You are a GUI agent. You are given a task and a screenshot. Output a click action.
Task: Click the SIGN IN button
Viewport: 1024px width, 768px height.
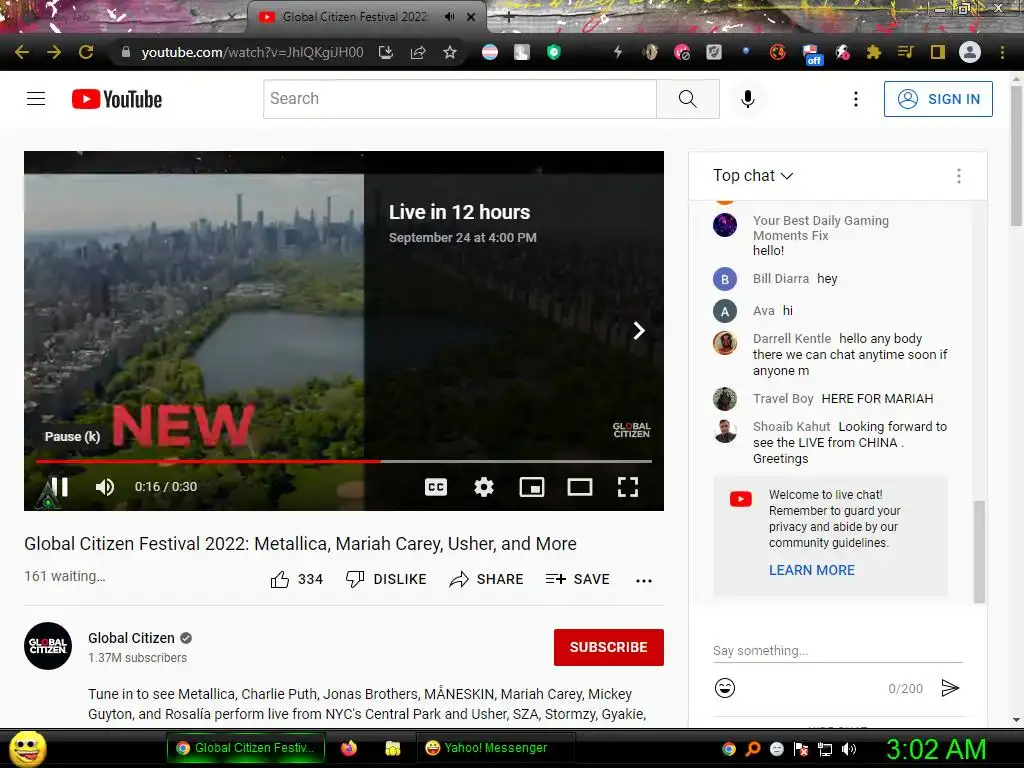pos(938,99)
